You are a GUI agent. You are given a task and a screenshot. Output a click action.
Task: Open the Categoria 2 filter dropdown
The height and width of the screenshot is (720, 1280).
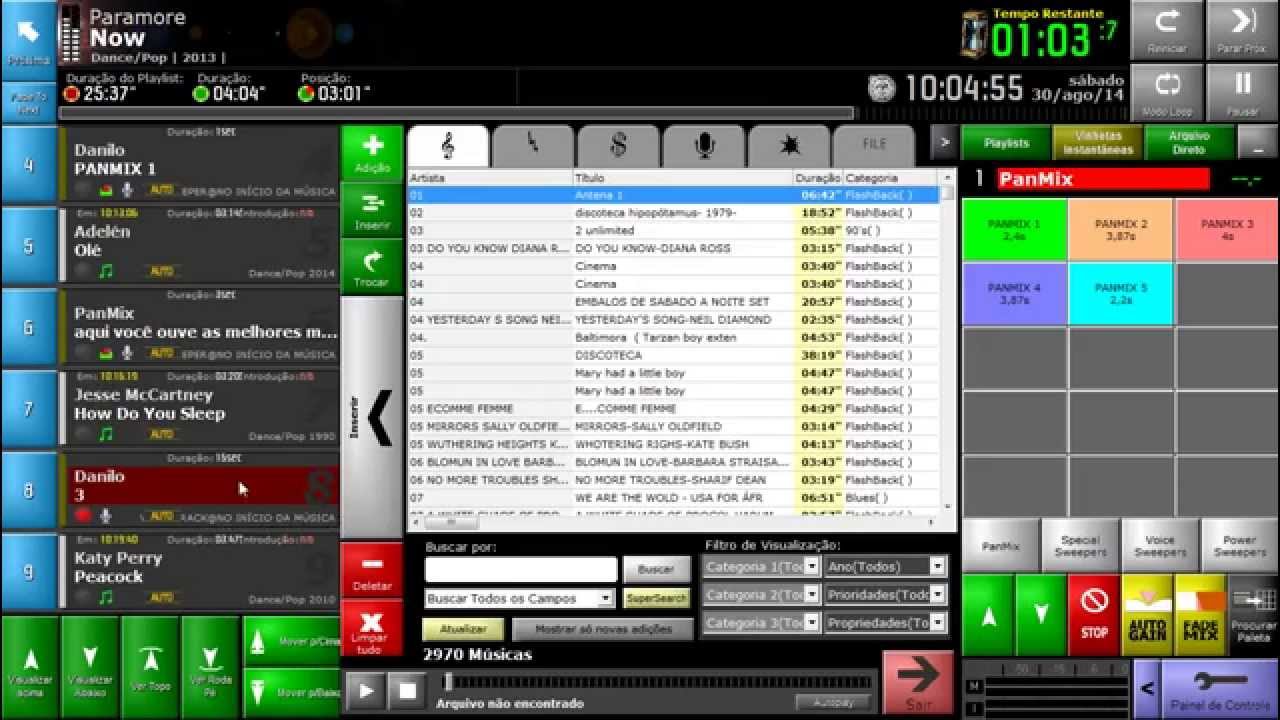812,595
